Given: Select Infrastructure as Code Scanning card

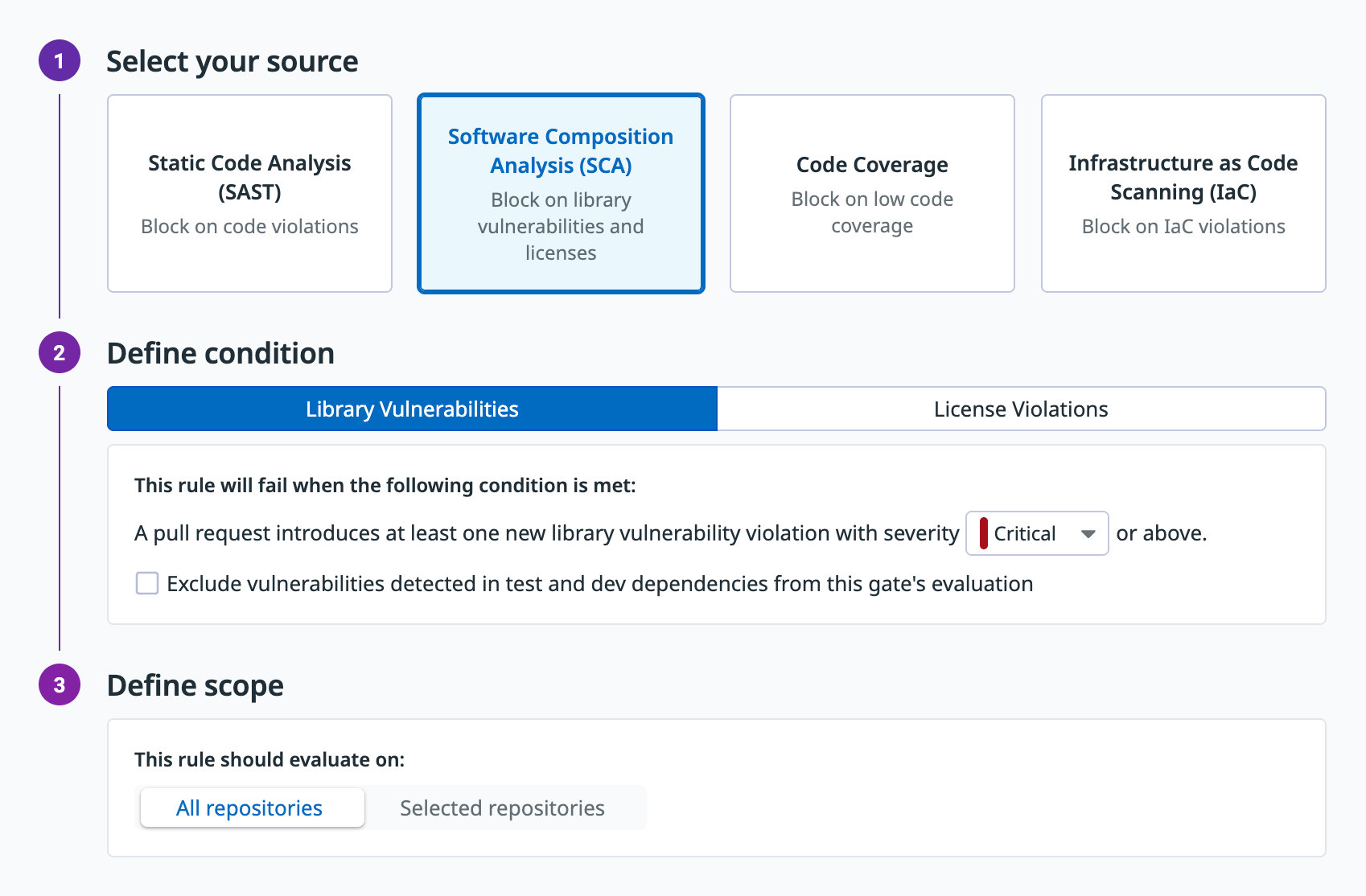Looking at the screenshot, I should (1183, 194).
